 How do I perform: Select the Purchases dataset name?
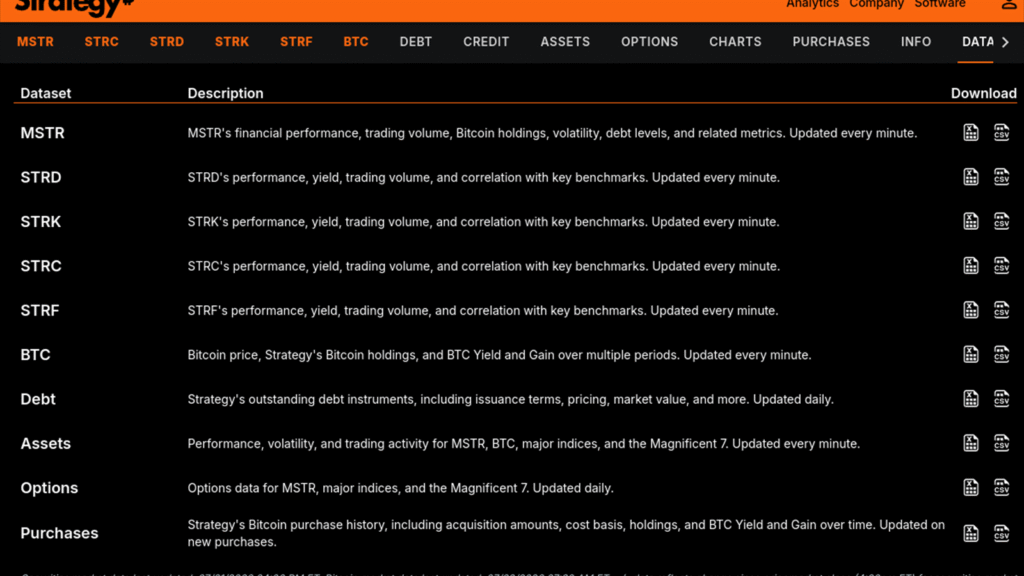tap(59, 533)
